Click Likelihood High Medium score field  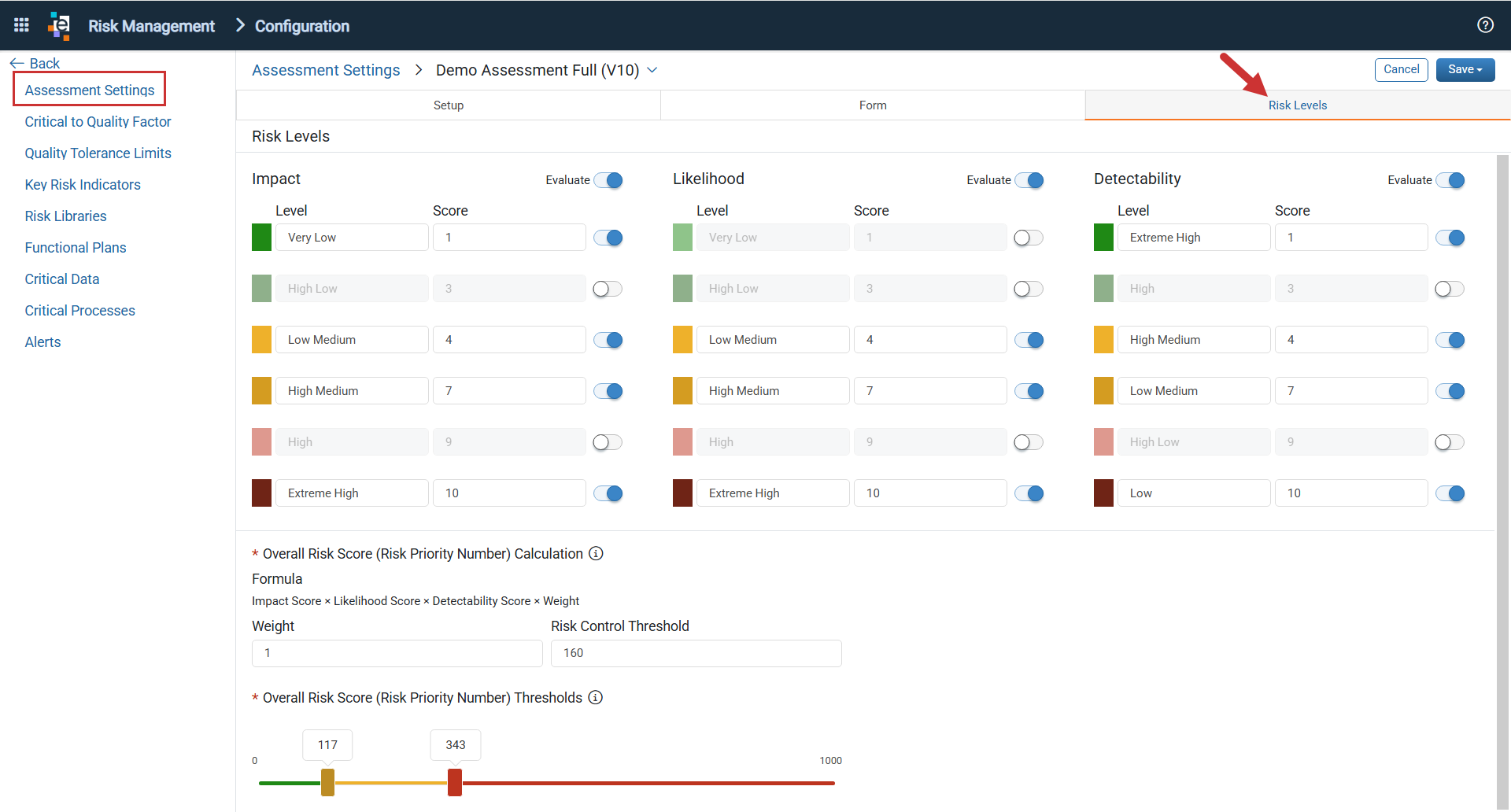pos(930,391)
